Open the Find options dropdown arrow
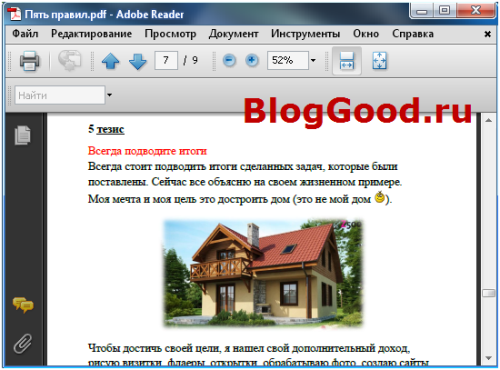Screen dimensions: 500x370 click(109, 95)
